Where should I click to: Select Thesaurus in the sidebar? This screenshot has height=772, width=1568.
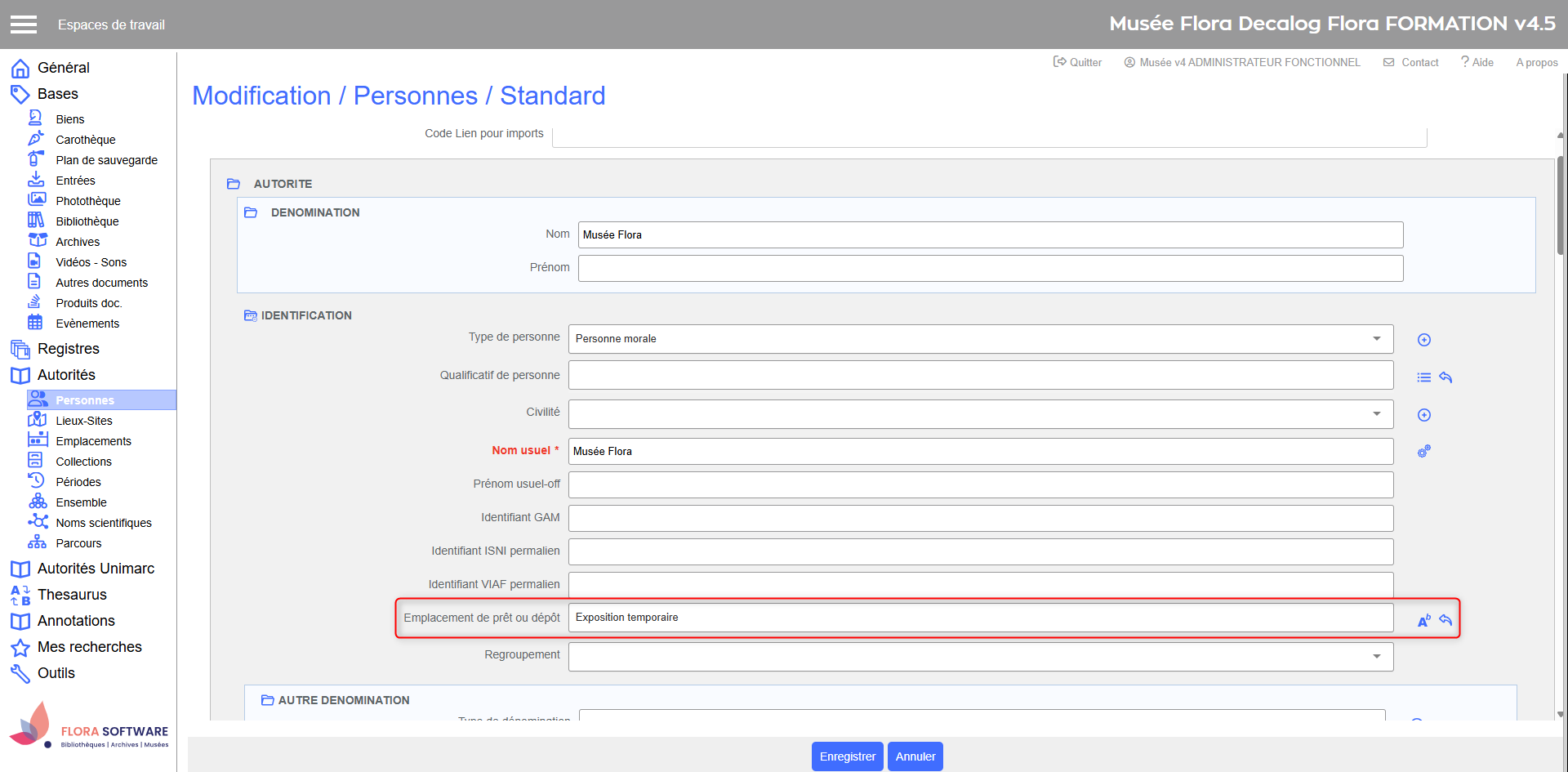[72, 595]
